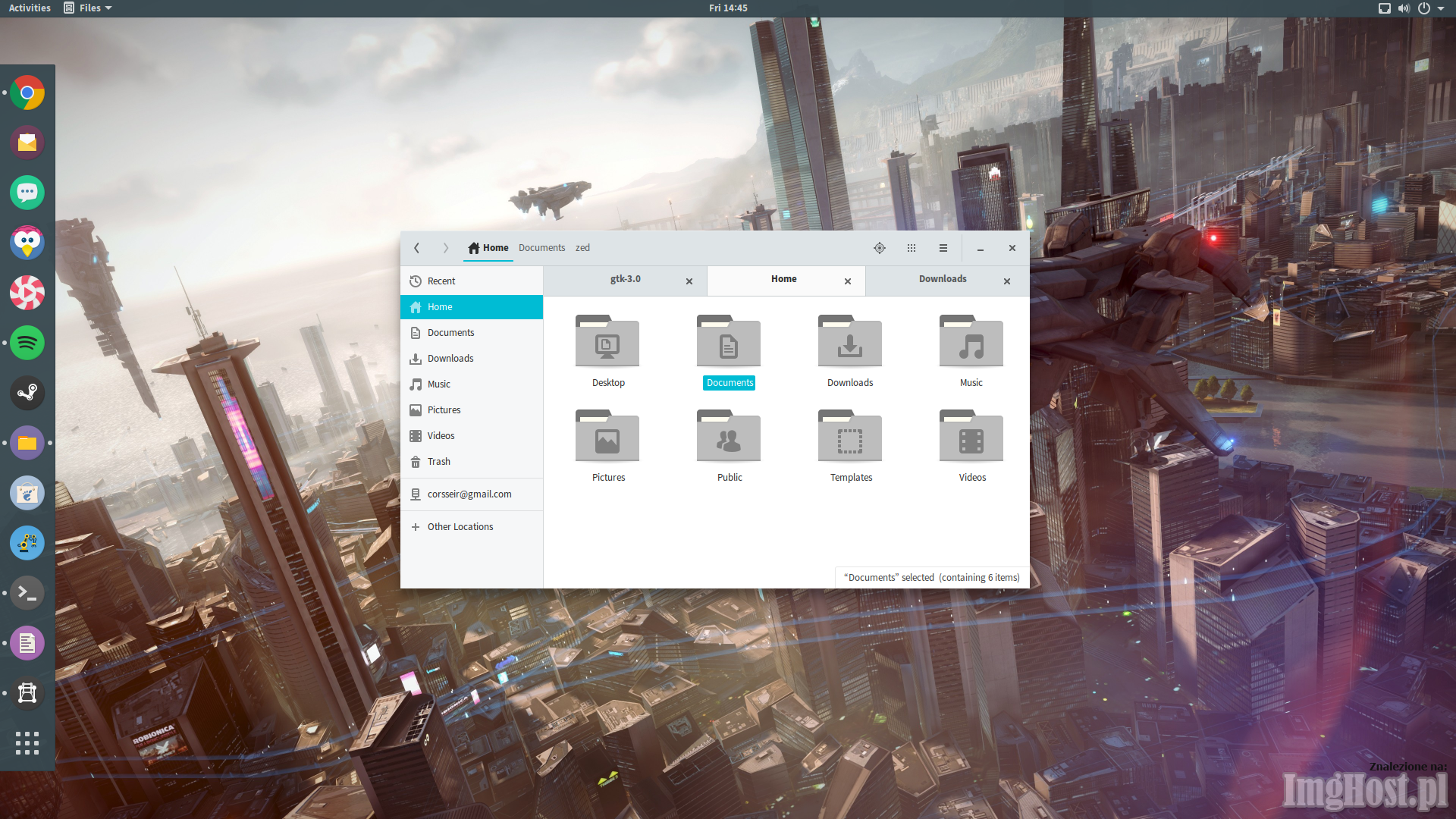Launch the mail client in the dock
This screenshot has width=1456, height=819.
pos(27,143)
